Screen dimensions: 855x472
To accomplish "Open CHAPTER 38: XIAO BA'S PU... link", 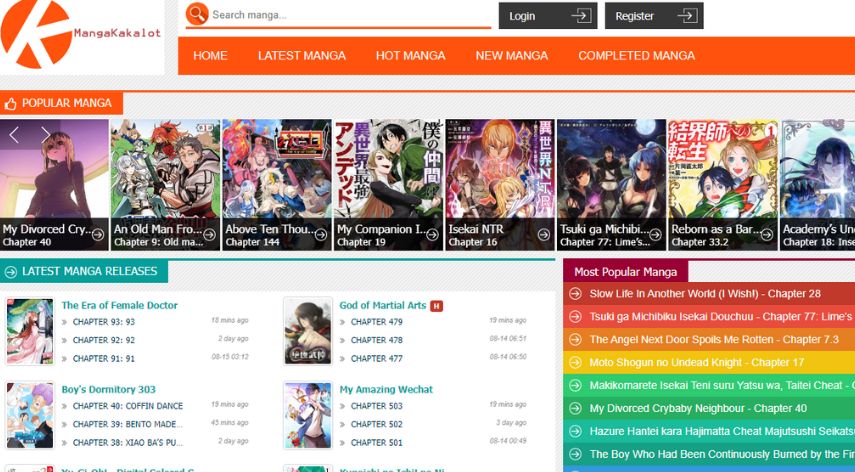I will 128,443.
